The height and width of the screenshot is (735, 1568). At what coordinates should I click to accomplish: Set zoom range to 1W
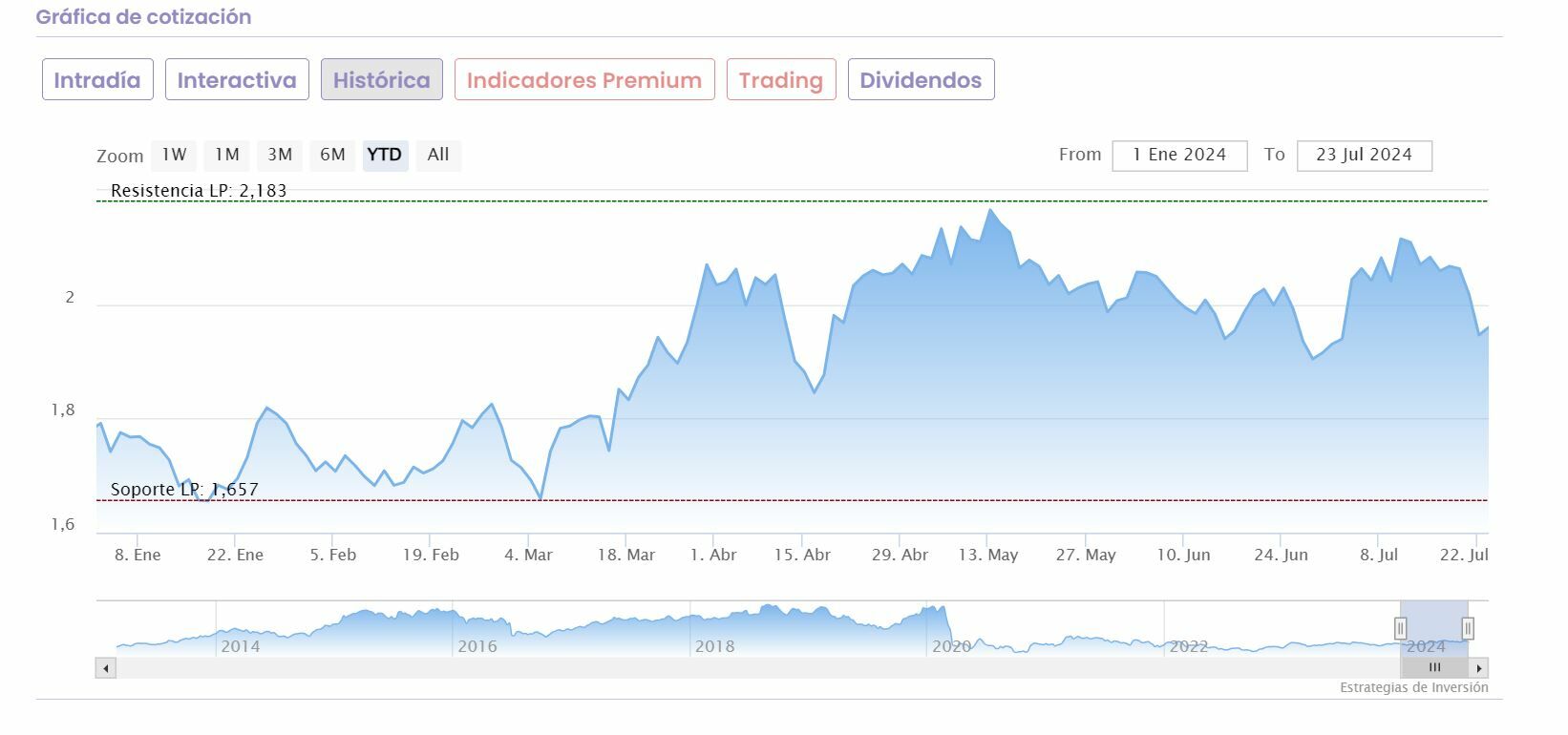(x=174, y=155)
